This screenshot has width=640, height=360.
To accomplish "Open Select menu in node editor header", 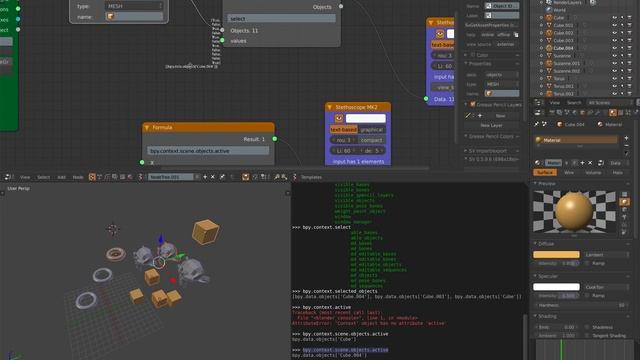I will pyautogui.click(x=44, y=177).
